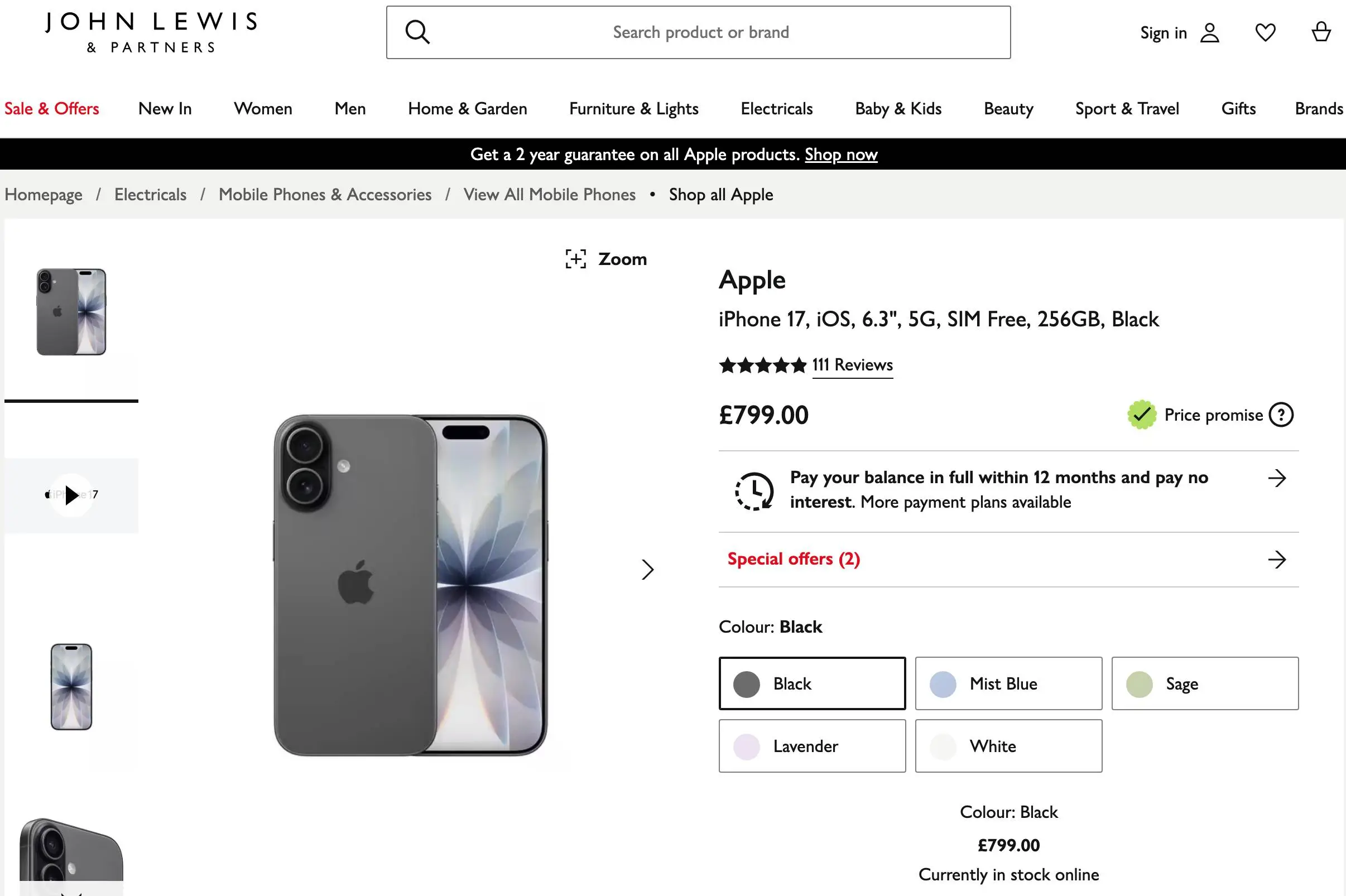Viewport: 1346px width, 896px height.
Task: Select the Sage colour option
Action: (x=1205, y=683)
